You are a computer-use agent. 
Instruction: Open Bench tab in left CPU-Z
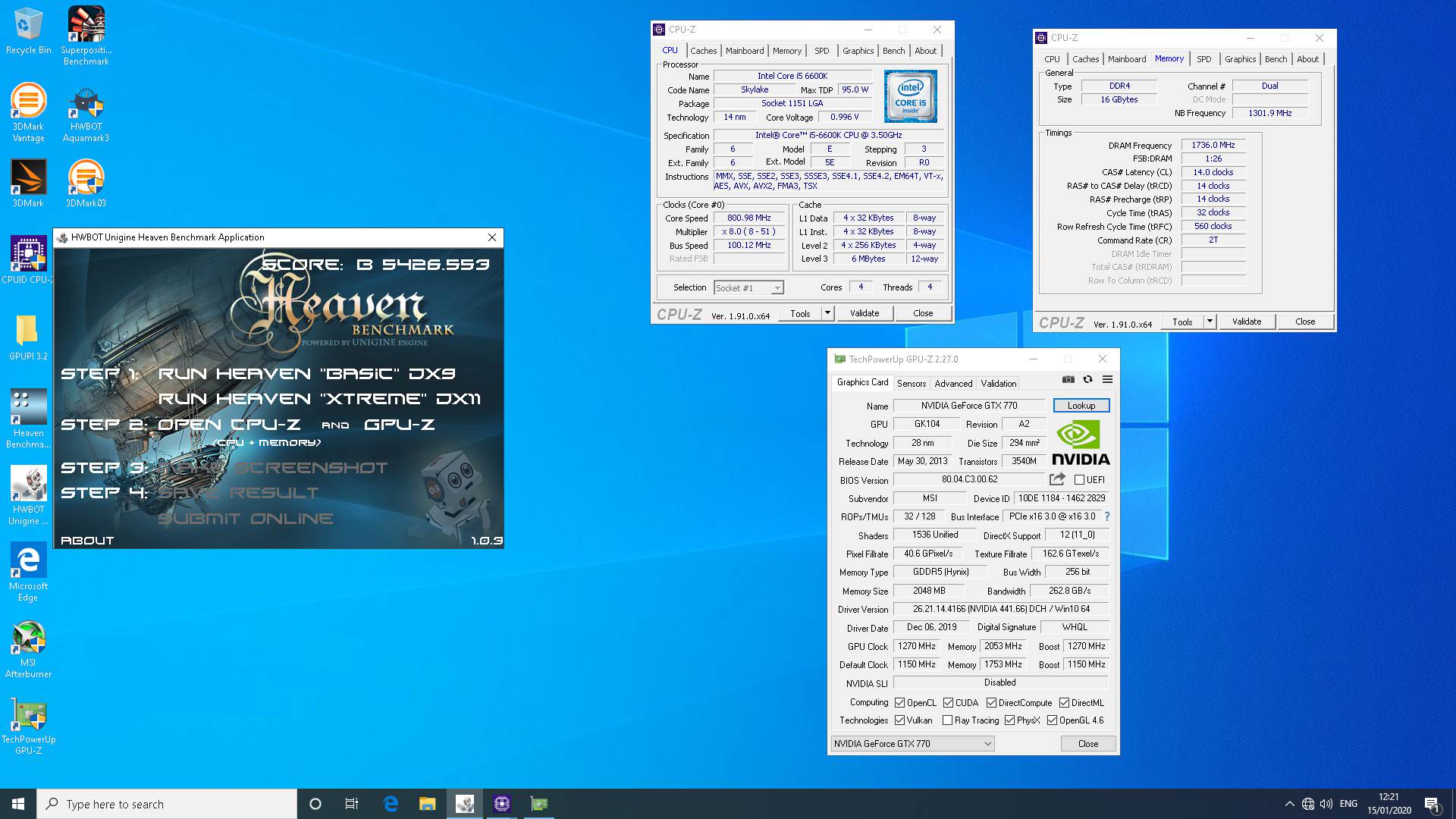tap(893, 51)
